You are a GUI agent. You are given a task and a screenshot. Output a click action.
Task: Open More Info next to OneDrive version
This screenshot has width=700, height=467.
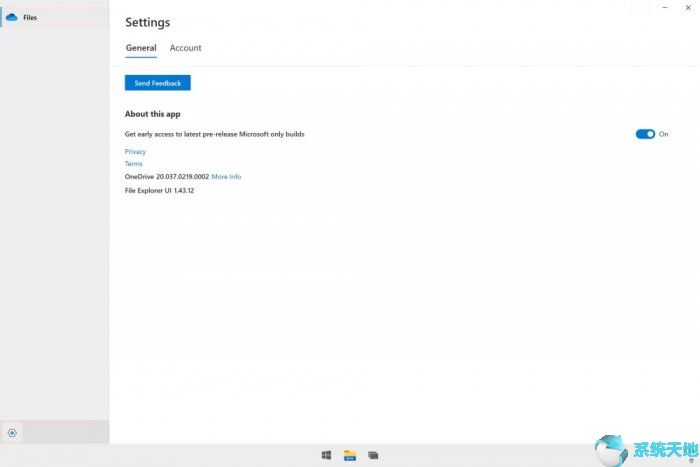point(226,177)
